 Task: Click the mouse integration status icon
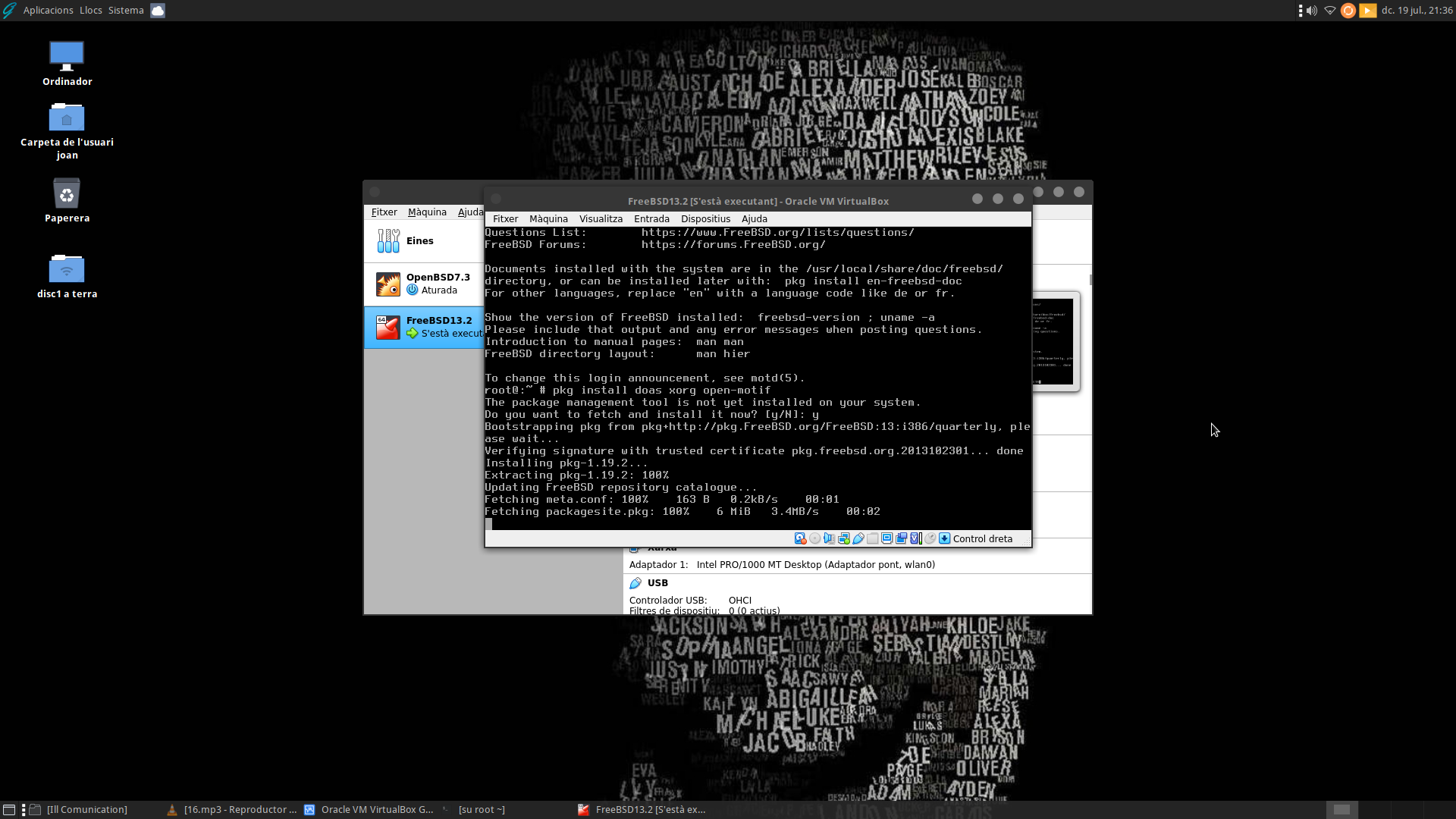click(930, 538)
